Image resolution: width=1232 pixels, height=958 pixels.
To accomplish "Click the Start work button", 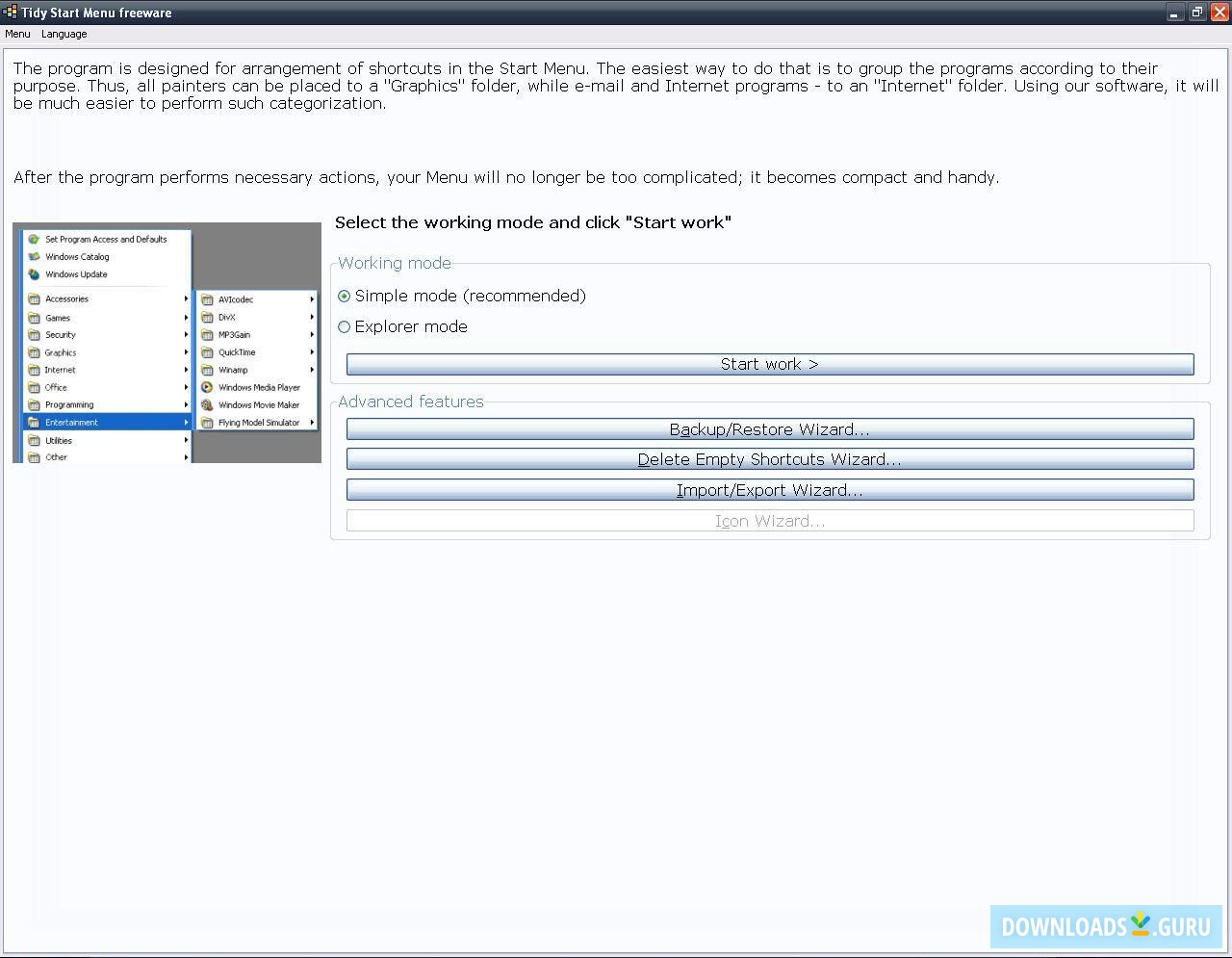I will (x=769, y=364).
